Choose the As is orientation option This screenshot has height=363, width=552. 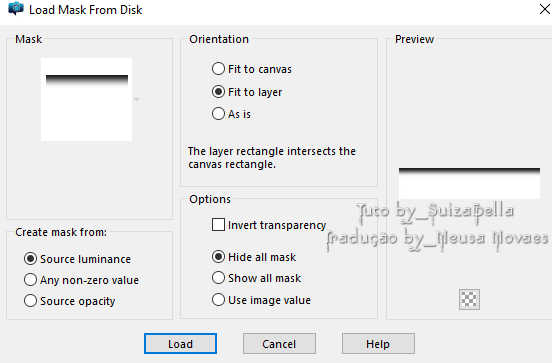[x=218, y=114]
